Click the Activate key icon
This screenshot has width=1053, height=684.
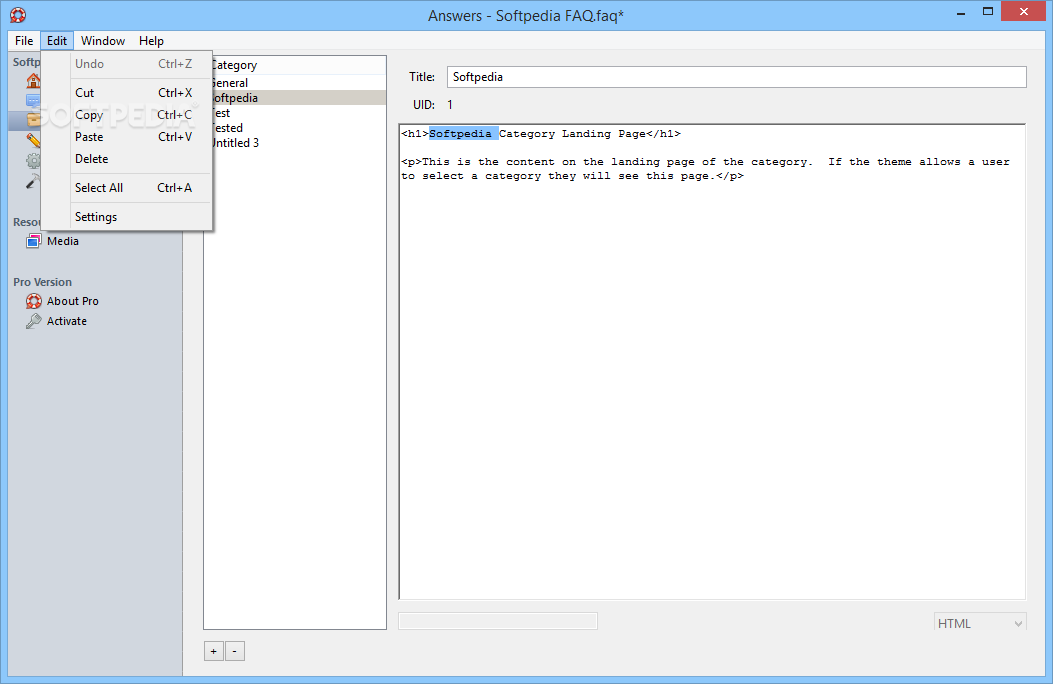(x=34, y=322)
